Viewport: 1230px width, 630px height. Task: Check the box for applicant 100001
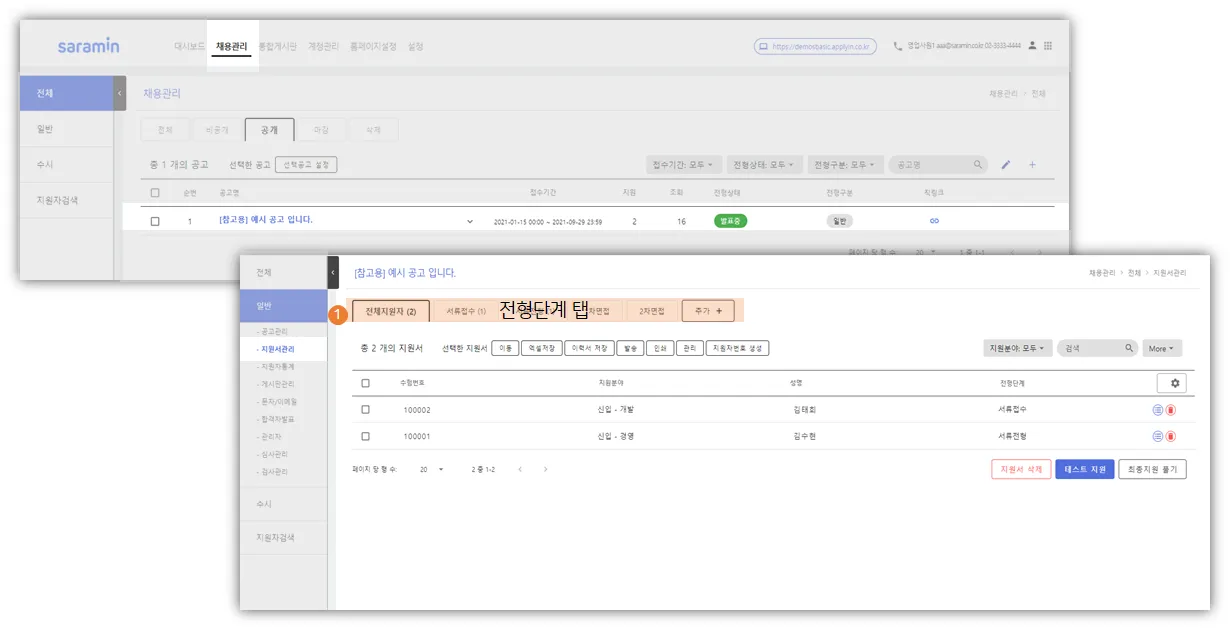(365, 436)
